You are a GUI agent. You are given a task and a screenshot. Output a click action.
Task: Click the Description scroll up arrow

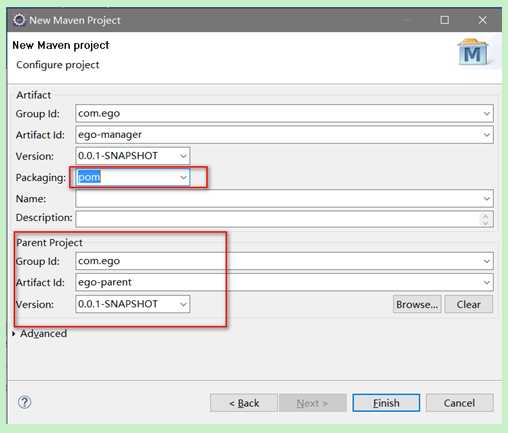point(485,216)
